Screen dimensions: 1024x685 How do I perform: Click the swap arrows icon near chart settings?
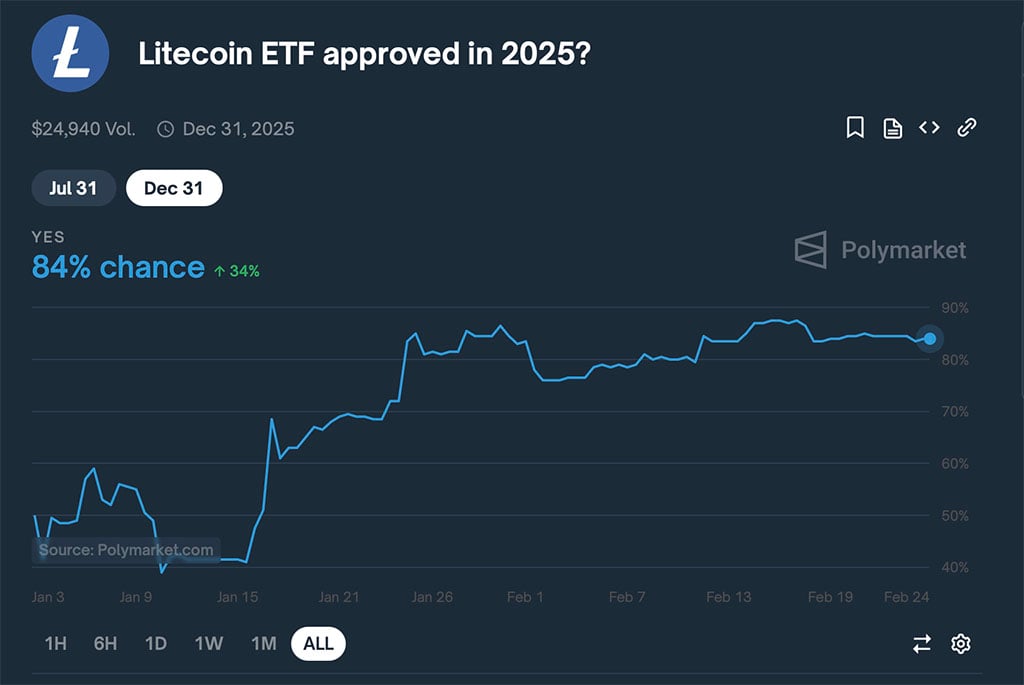point(922,643)
